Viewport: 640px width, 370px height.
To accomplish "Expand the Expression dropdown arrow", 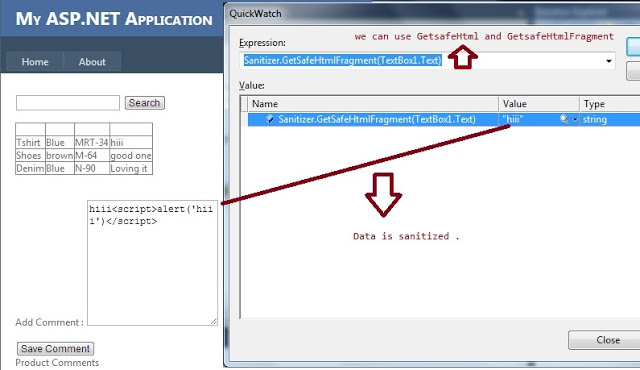I will tap(609, 61).
